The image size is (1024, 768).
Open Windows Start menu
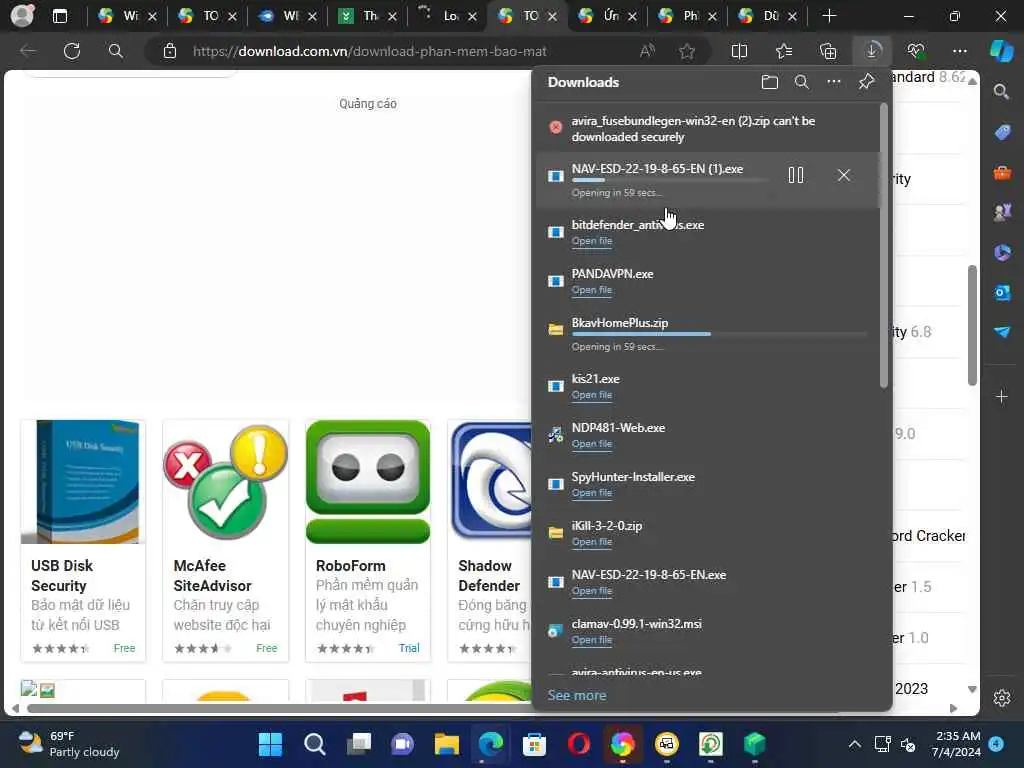pyautogui.click(x=270, y=744)
